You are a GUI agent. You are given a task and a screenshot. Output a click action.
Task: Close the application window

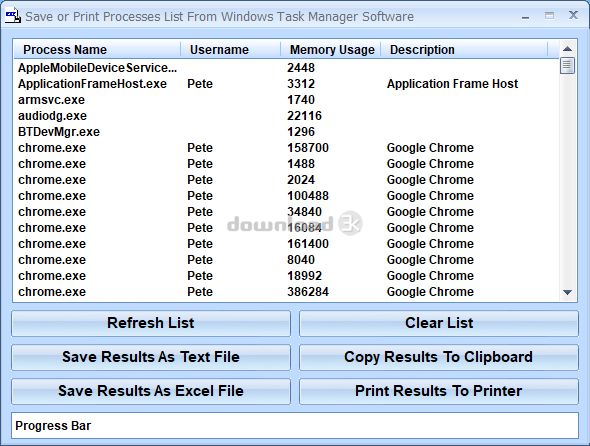click(x=573, y=15)
